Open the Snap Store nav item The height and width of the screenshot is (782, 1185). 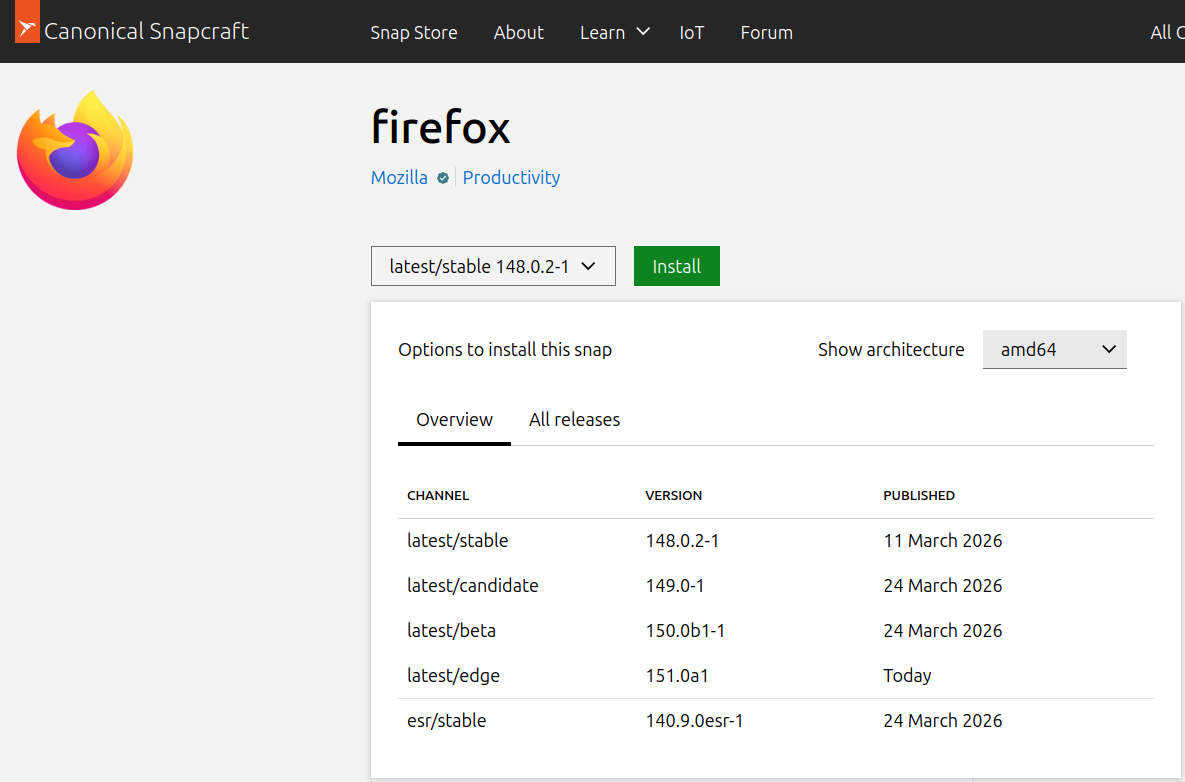[413, 32]
